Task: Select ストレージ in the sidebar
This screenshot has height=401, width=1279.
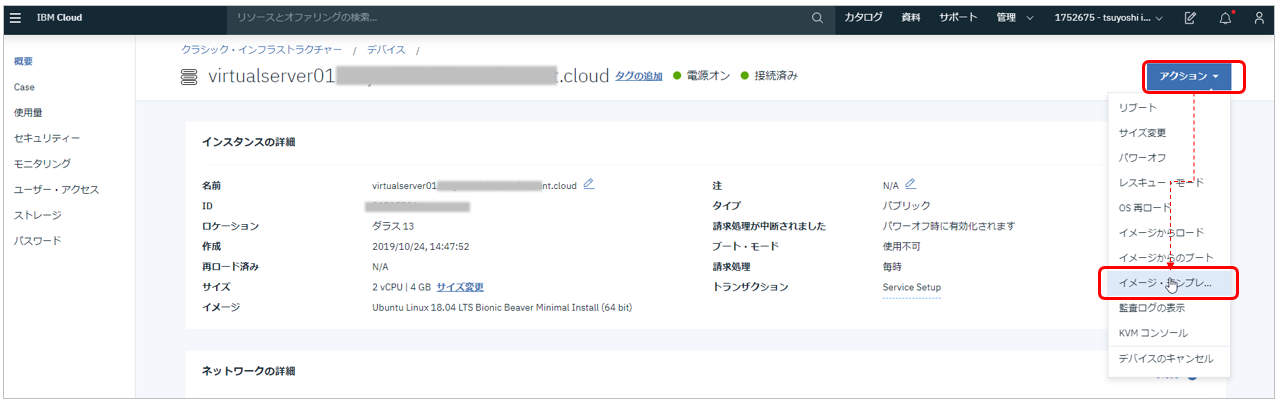Action: pyautogui.click(x=37, y=215)
